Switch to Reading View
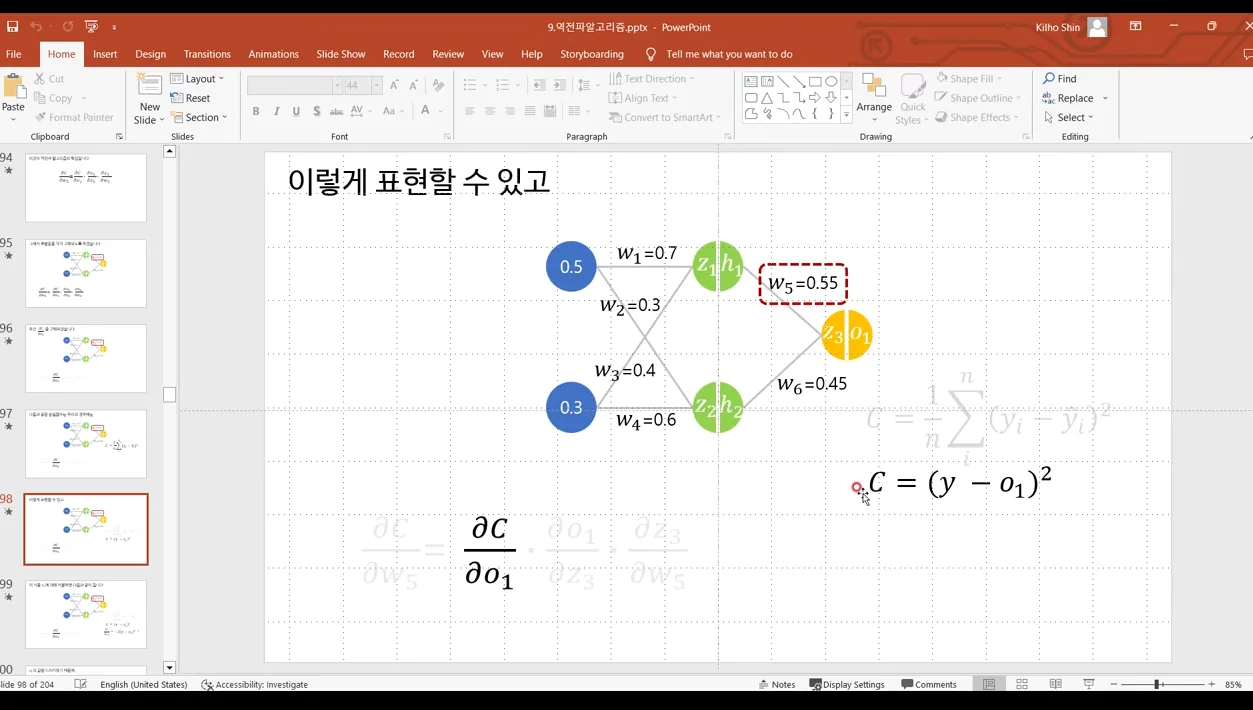 click(1055, 684)
